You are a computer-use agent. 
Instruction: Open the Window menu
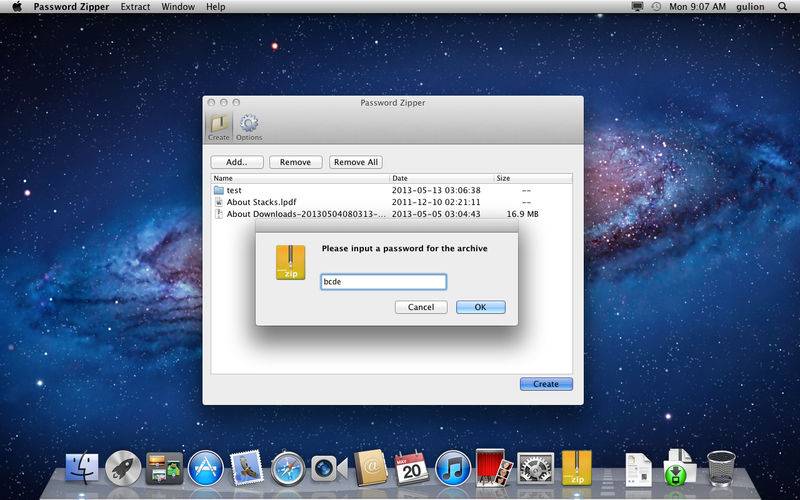[178, 7]
